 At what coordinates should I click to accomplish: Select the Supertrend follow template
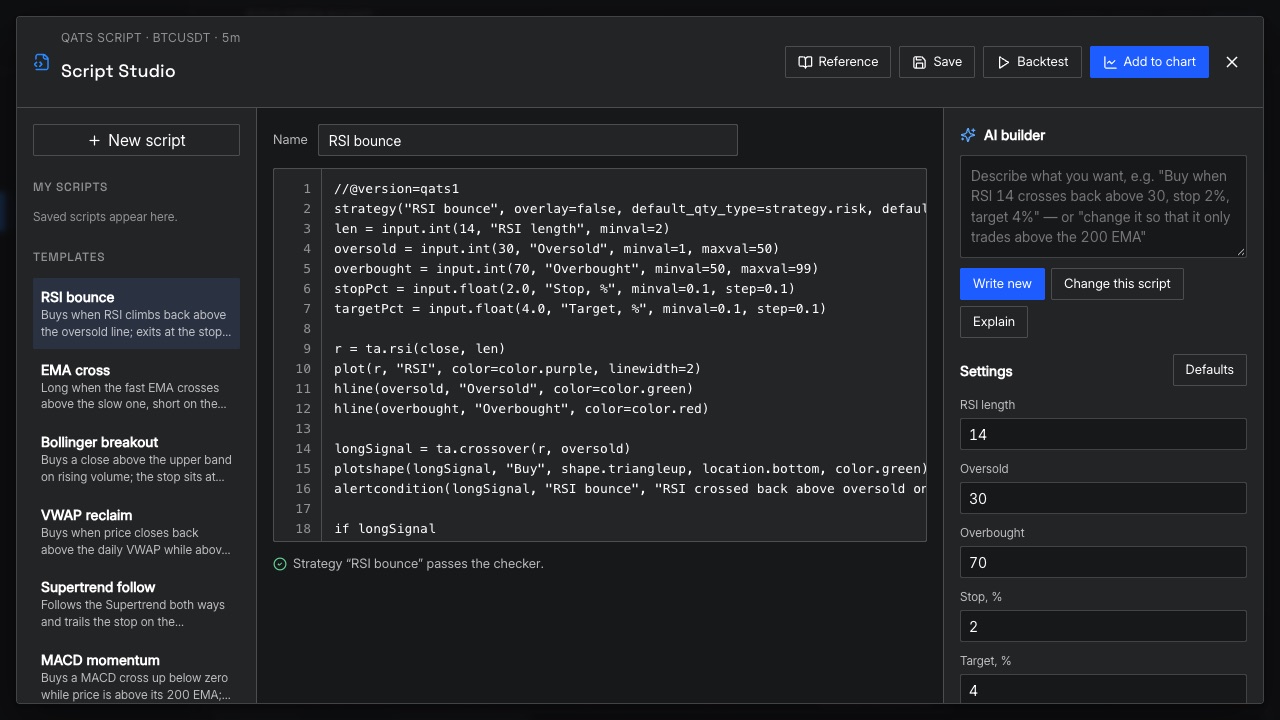(x=136, y=604)
